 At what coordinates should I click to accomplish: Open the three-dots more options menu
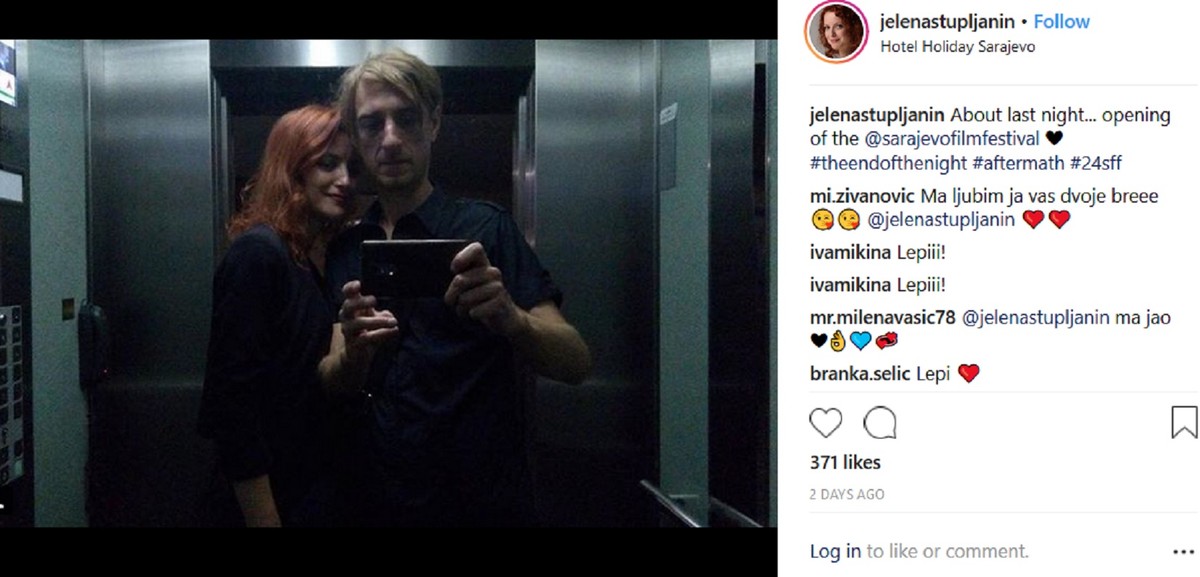tap(1182, 552)
